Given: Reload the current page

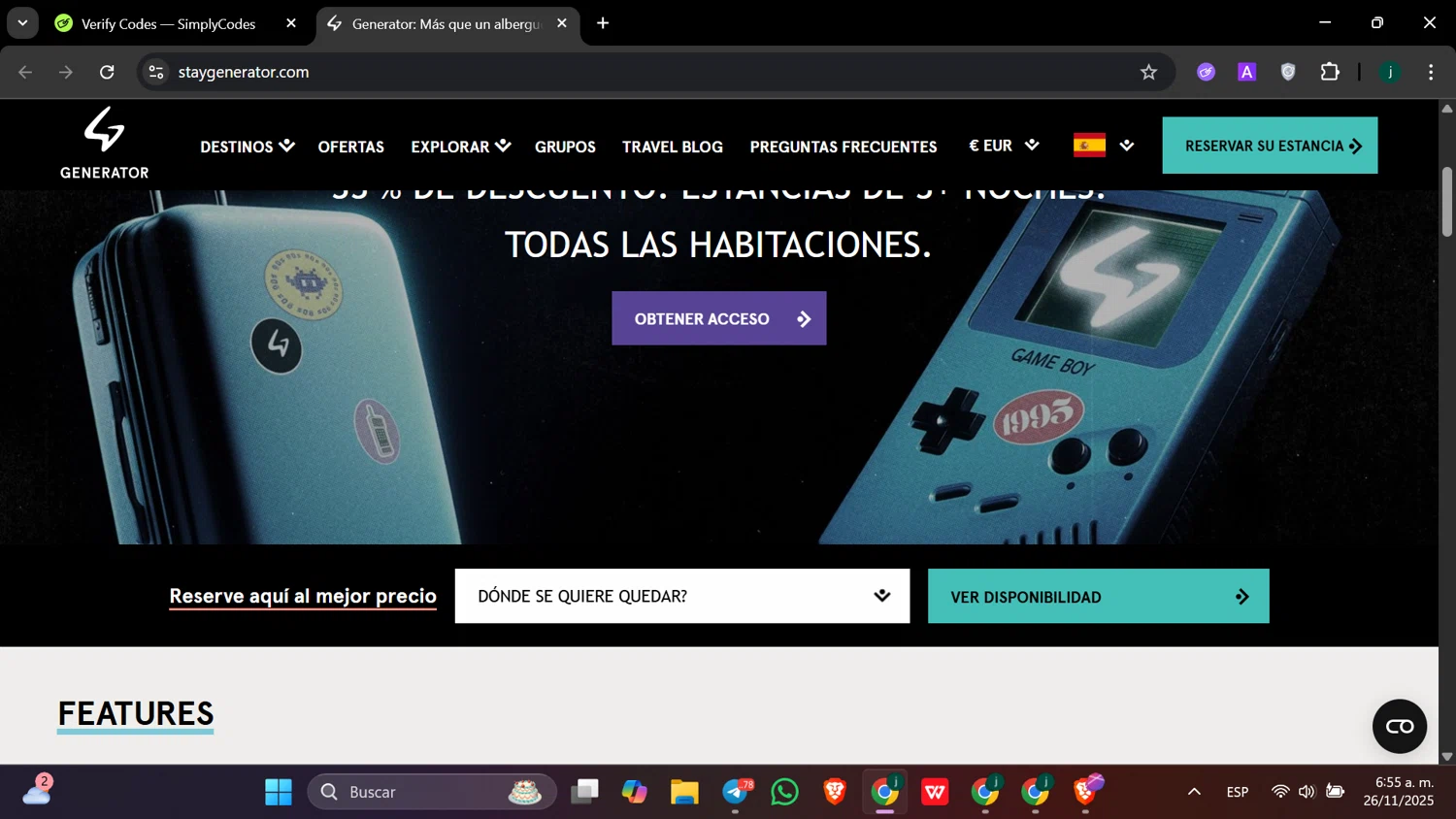Looking at the screenshot, I should click(x=107, y=72).
